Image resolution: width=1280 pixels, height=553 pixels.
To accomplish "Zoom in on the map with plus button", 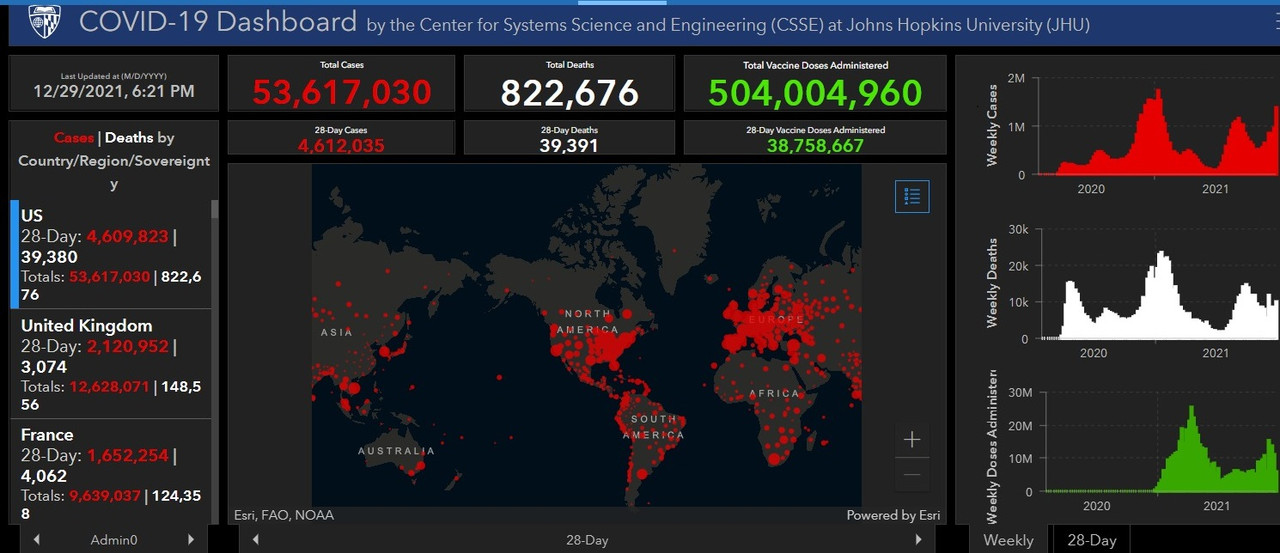I will click(x=912, y=439).
